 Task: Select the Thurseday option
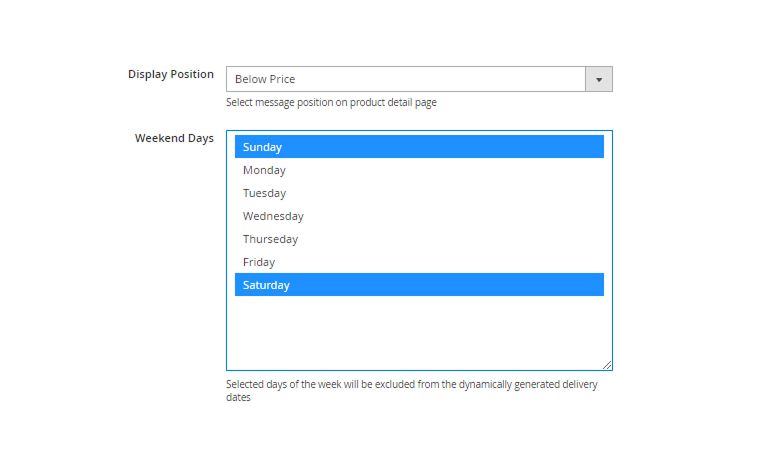pyautogui.click(x=419, y=239)
